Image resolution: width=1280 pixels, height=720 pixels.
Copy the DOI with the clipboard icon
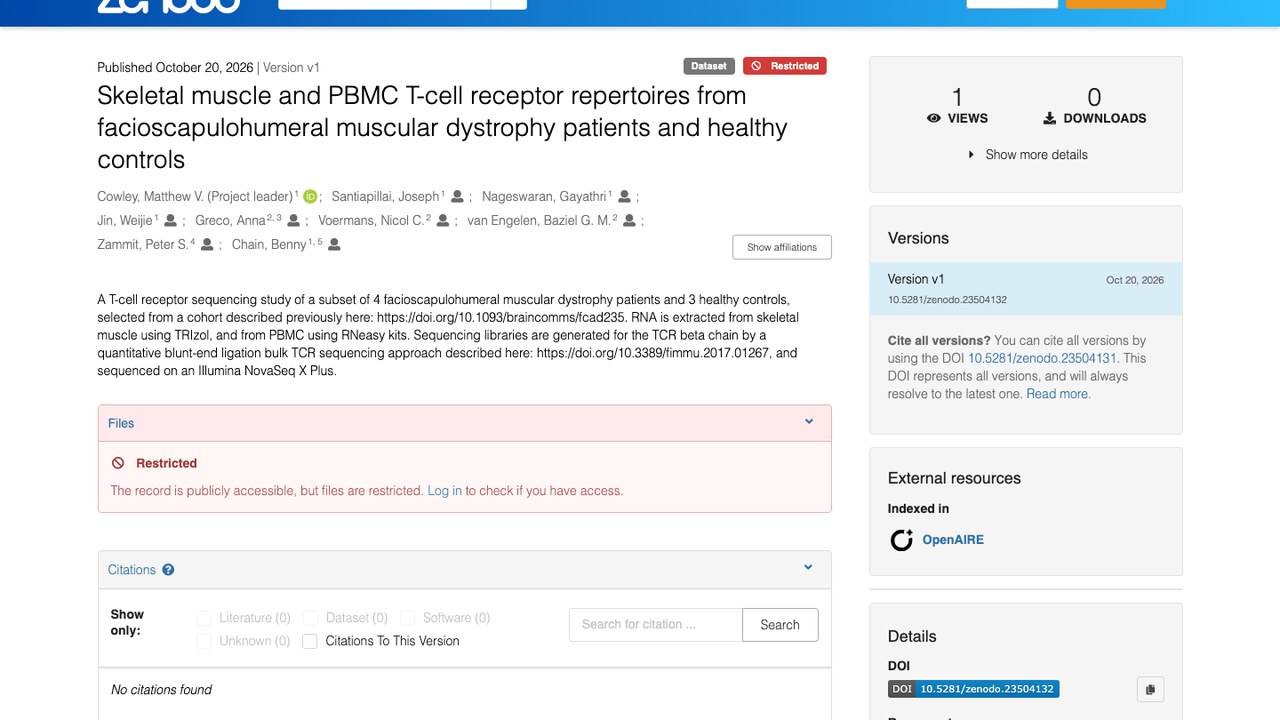click(1150, 689)
